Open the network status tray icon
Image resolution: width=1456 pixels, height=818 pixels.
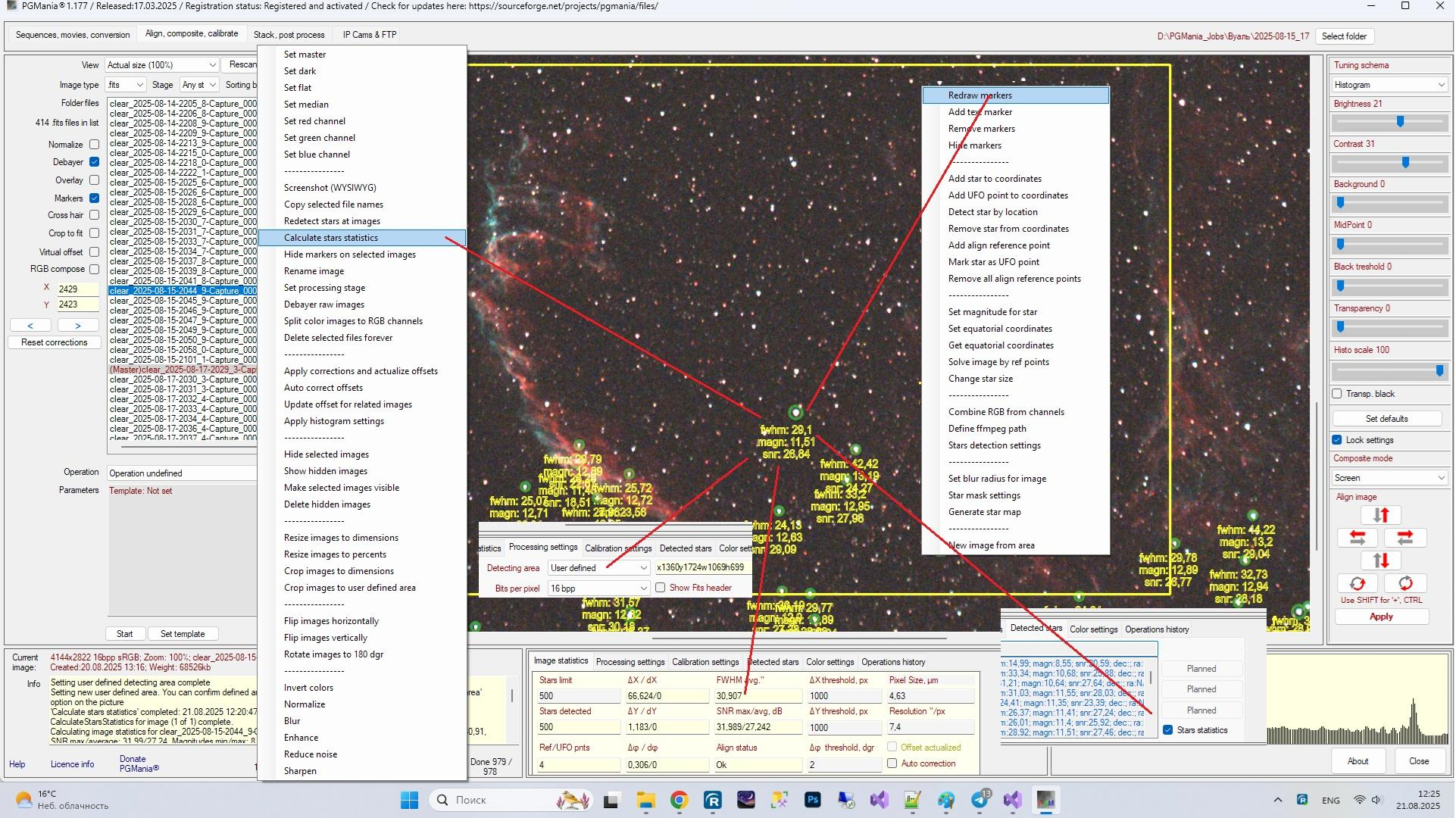pyautogui.click(x=1360, y=800)
